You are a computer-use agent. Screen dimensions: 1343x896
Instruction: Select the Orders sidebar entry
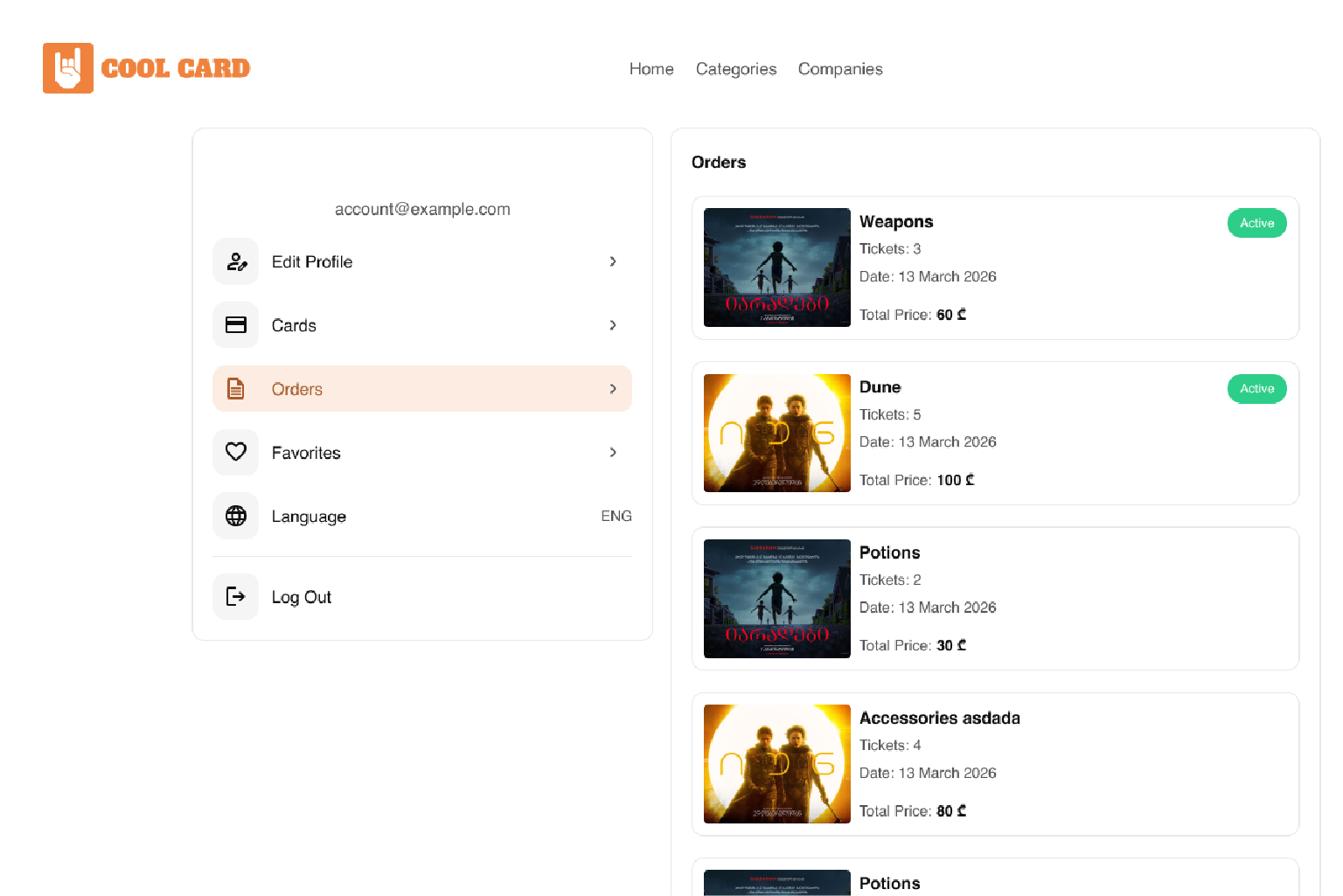pyautogui.click(x=422, y=389)
